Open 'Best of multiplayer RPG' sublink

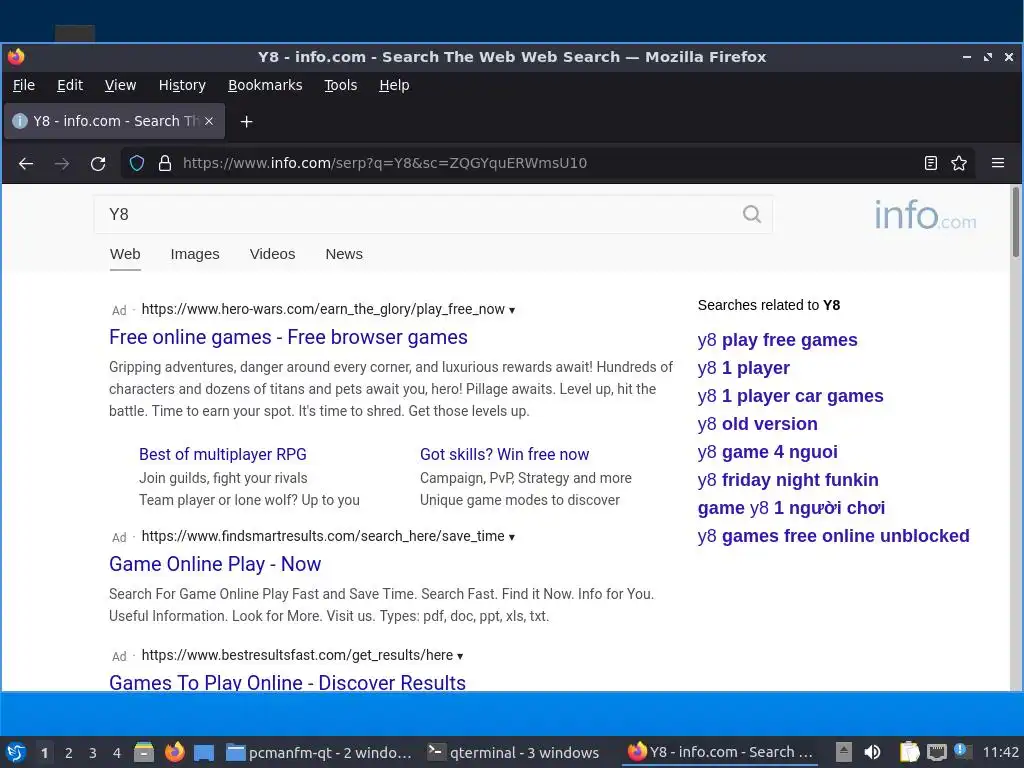[x=223, y=455]
